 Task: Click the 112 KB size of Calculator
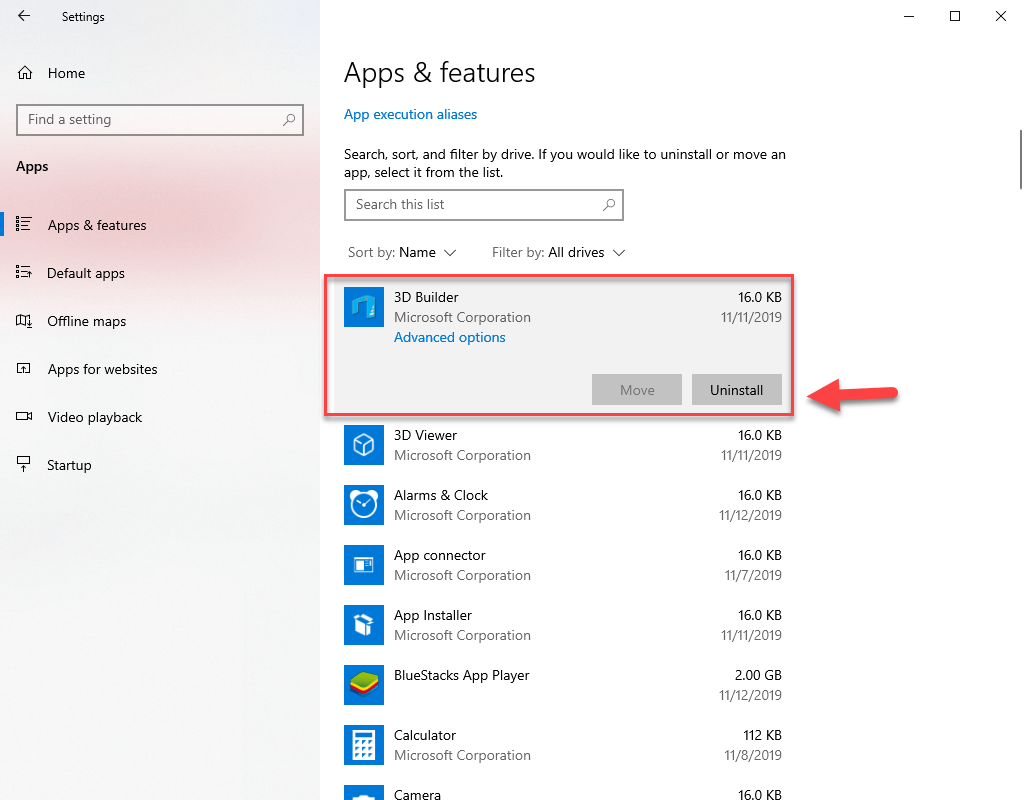point(762,735)
